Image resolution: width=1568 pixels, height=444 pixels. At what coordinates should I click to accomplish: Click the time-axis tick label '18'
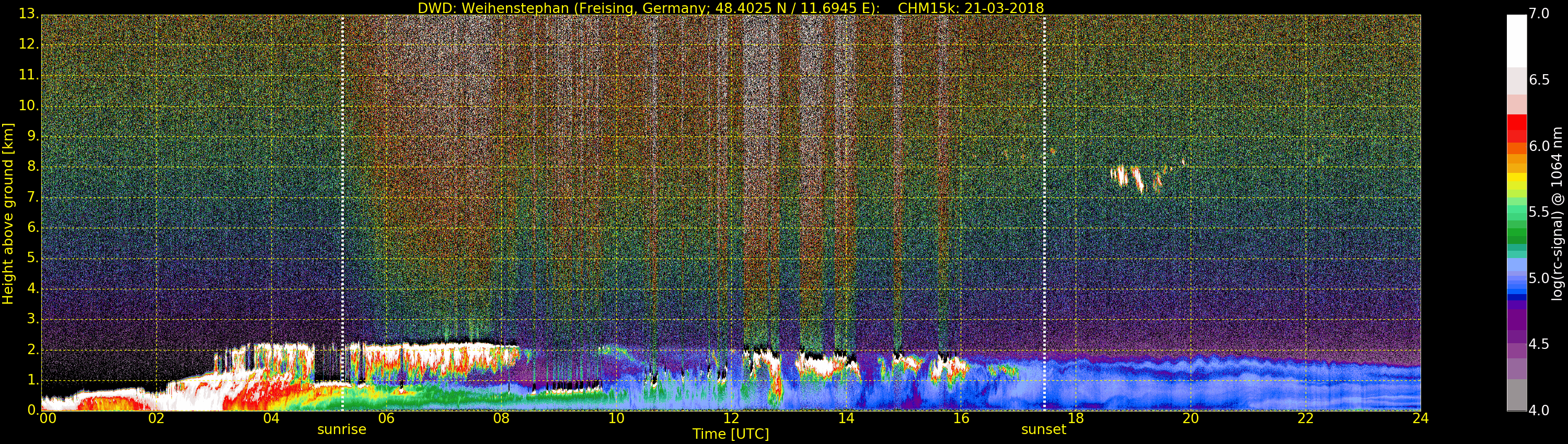pyautogui.click(x=1076, y=418)
